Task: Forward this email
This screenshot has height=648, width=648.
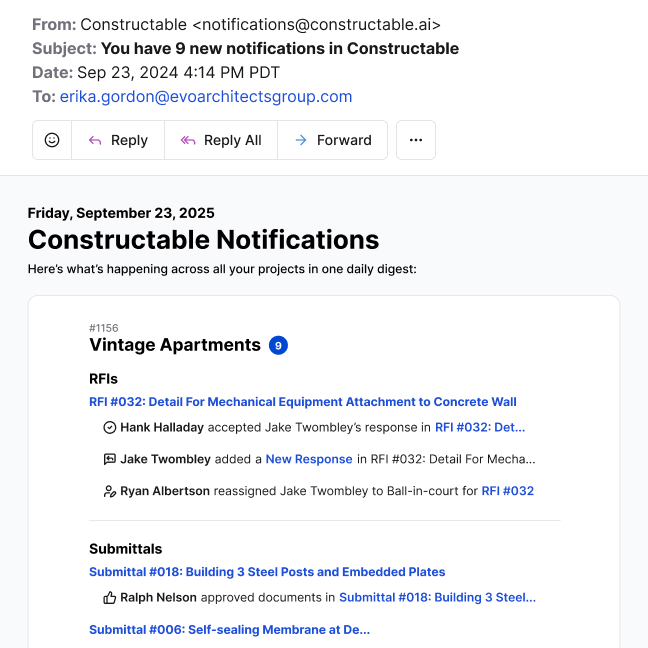Action: pos(332,140)
